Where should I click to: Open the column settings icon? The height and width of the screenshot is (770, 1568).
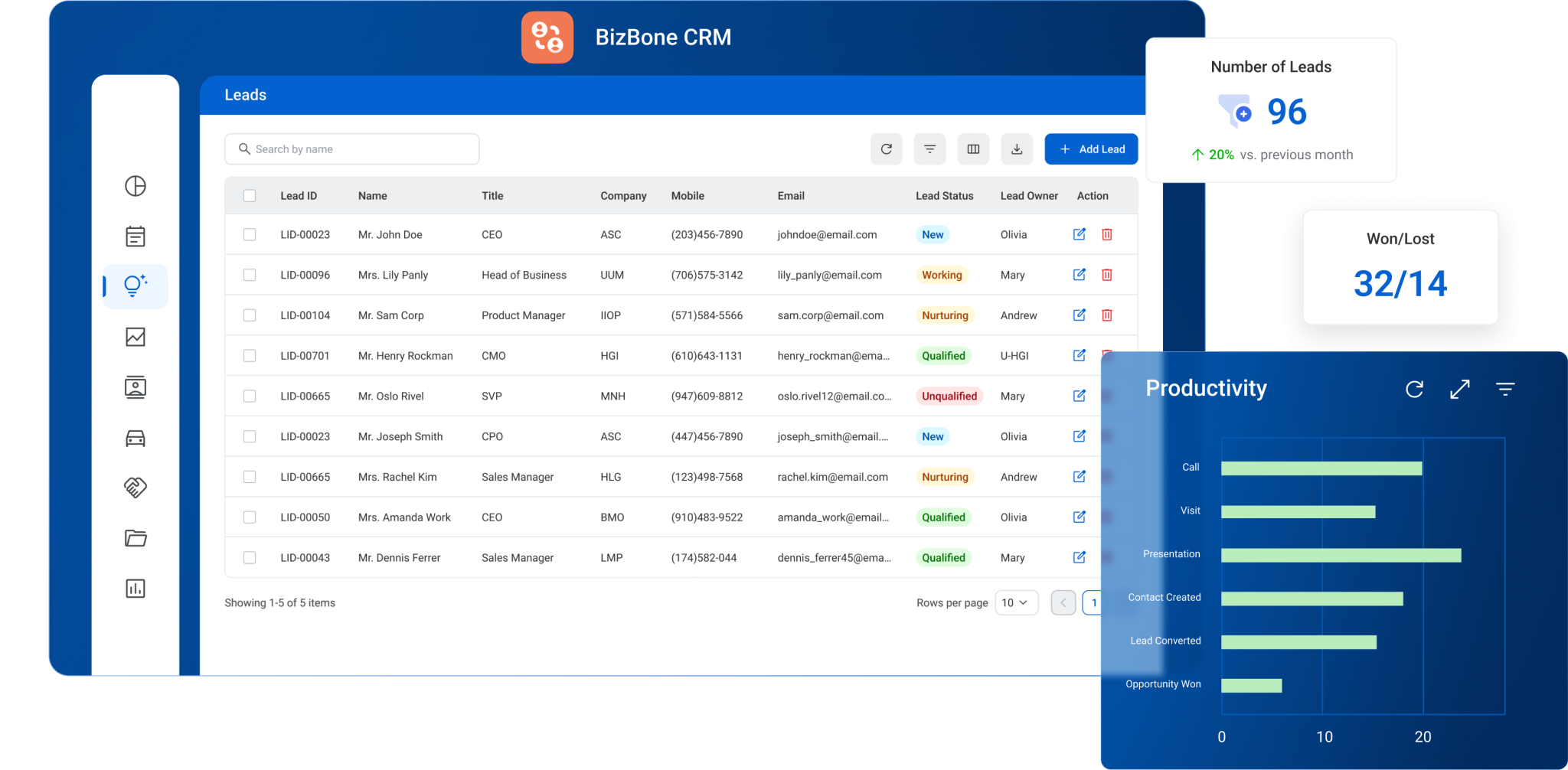pyautogui.click(x=973, y=149)
